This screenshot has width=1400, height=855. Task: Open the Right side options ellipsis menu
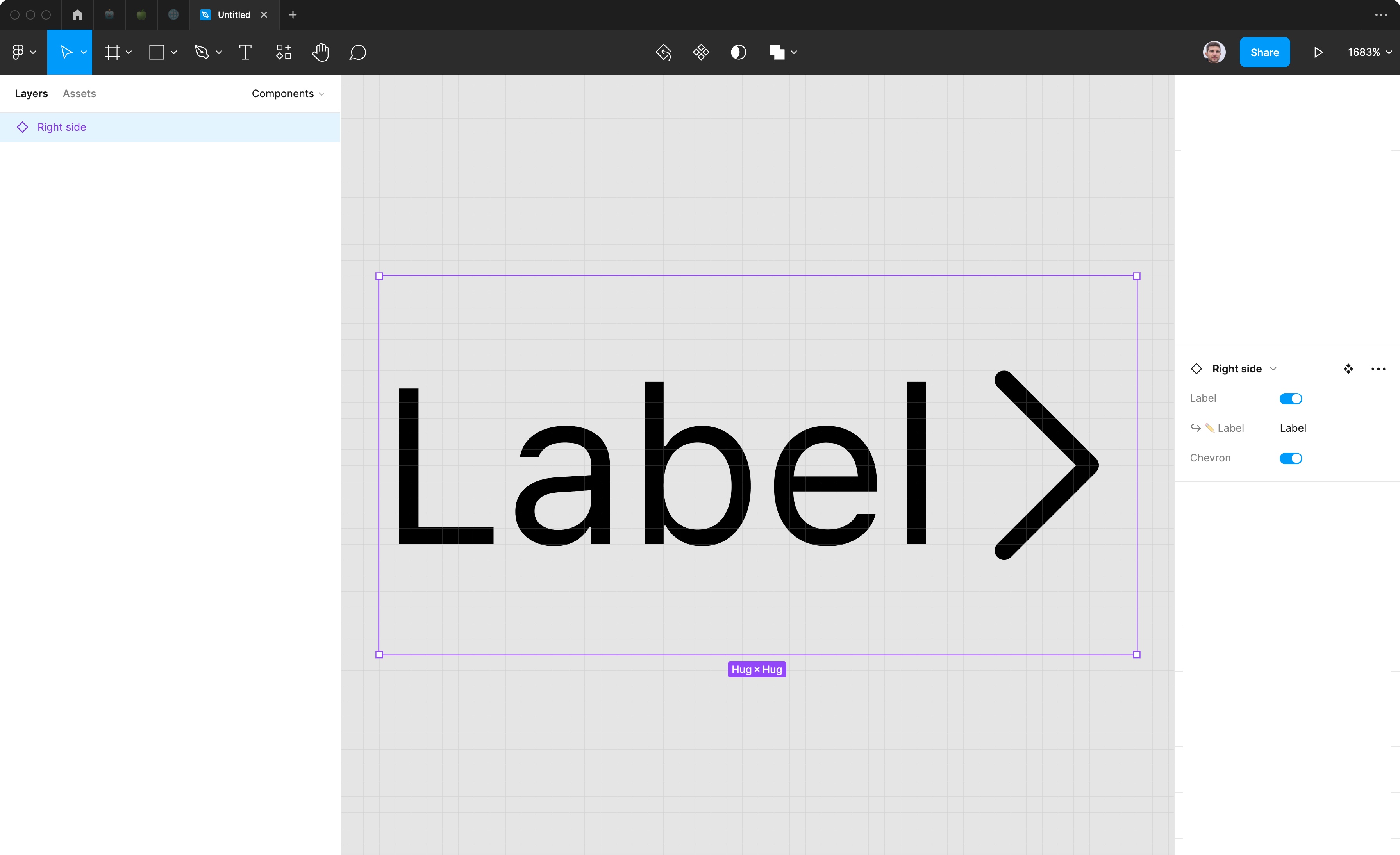pyautogui.click(x=1378, y=369)
